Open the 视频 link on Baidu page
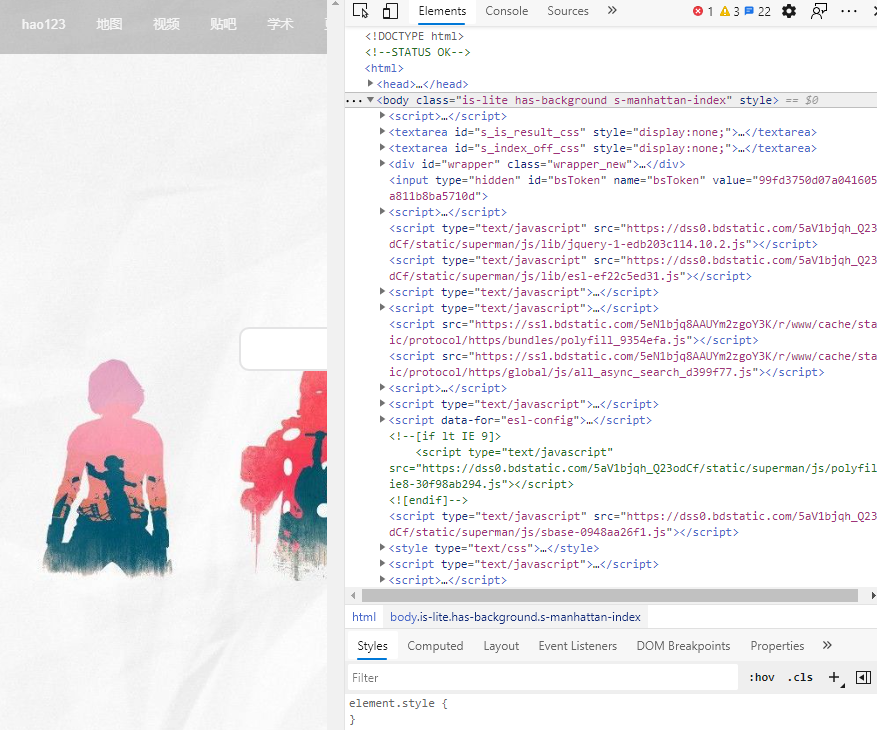This screenshot has height=730, width=877. click(166, 24)
